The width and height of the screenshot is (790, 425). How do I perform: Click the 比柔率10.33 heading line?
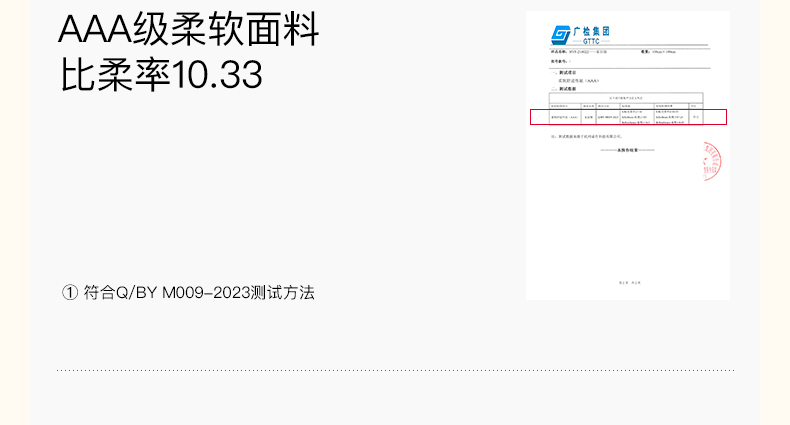[161, 75]
